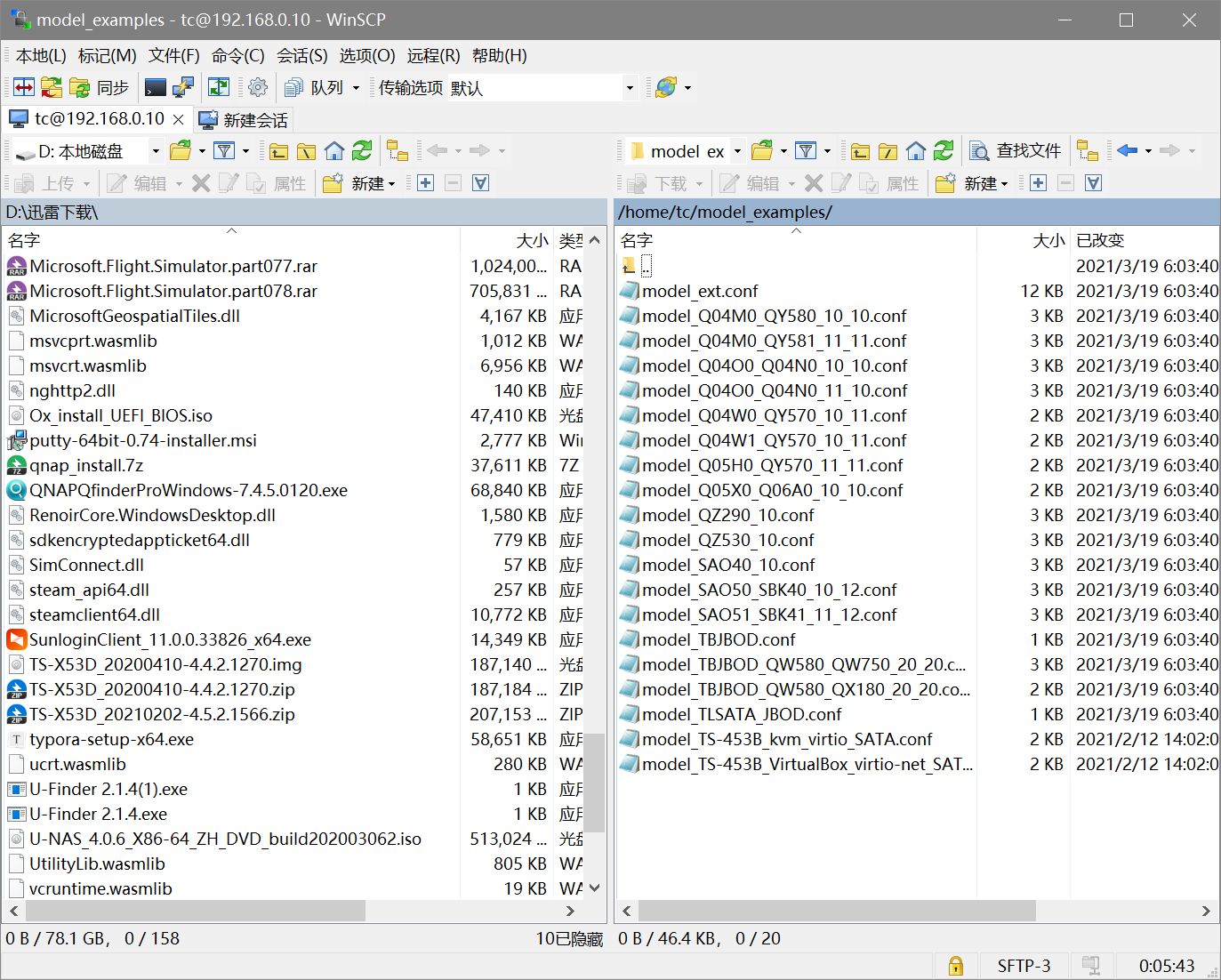Screen dimensions: 1221x980
Task: Click the Preferences gear icon
Action: (258, 87)
